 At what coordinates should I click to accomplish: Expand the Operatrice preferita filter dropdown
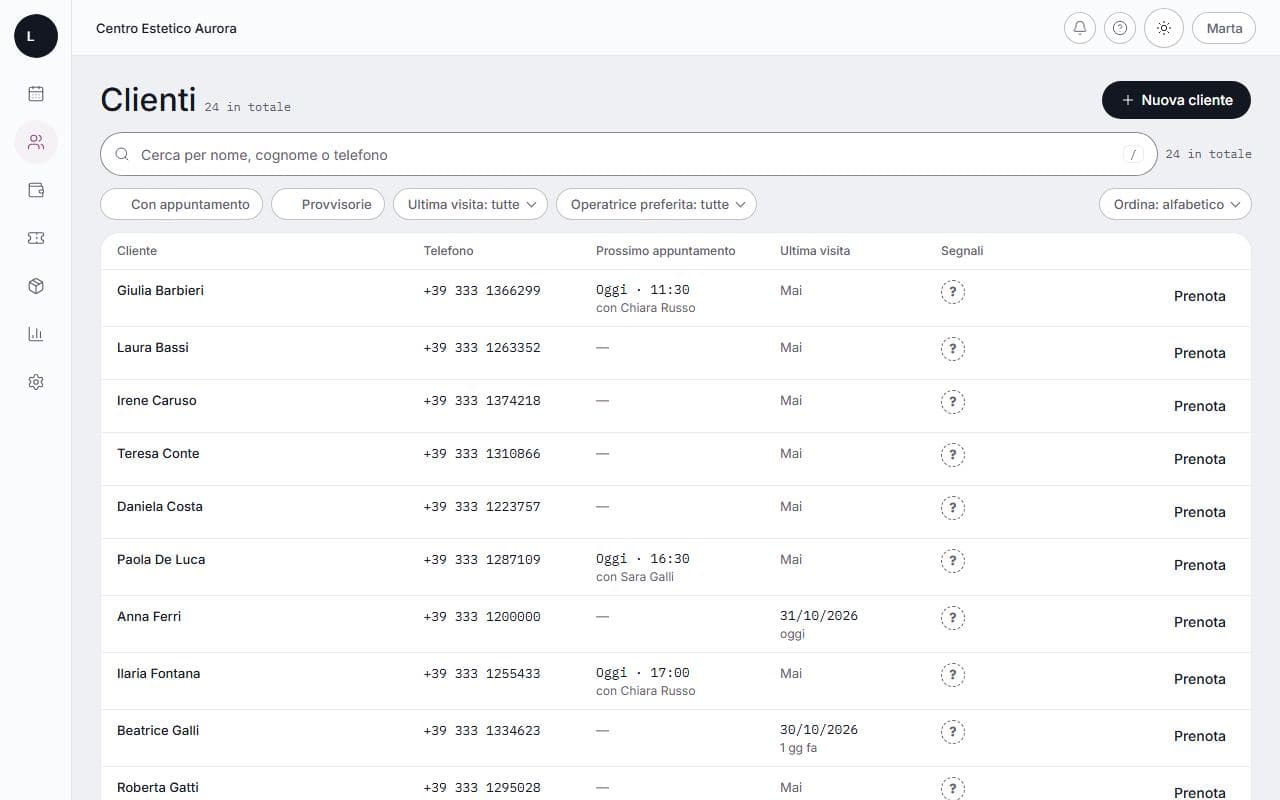click(x=656, y=204)
